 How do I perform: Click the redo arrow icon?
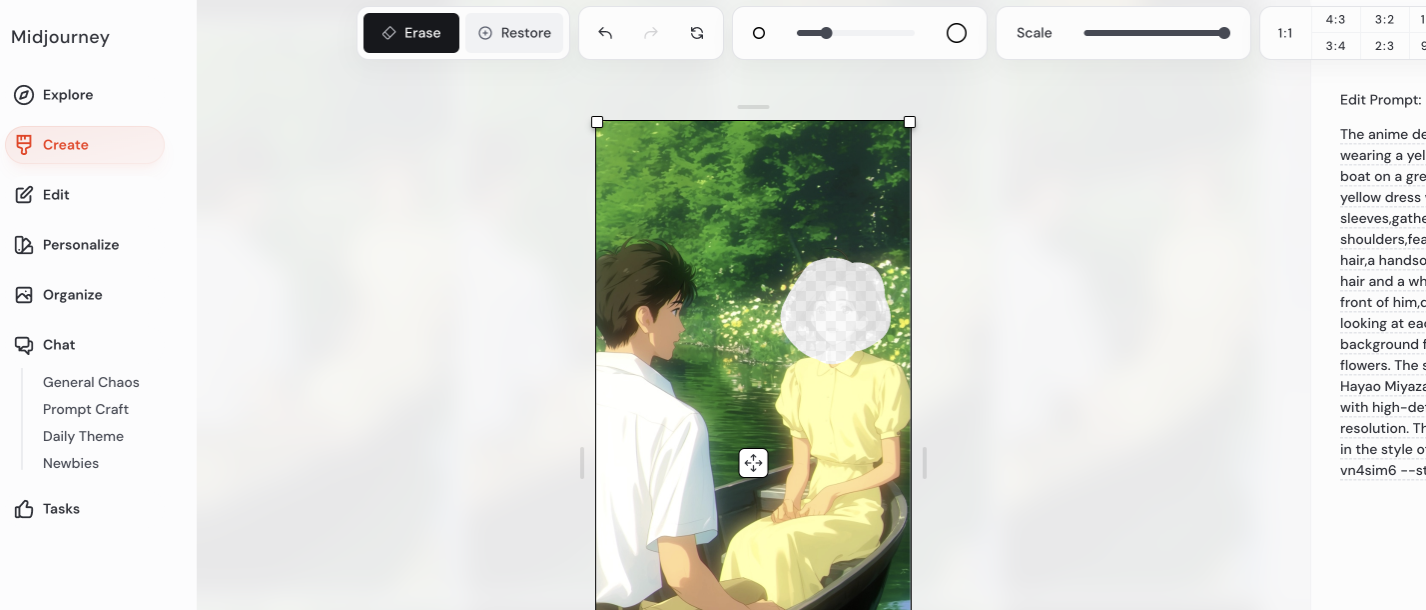[651, 33]
